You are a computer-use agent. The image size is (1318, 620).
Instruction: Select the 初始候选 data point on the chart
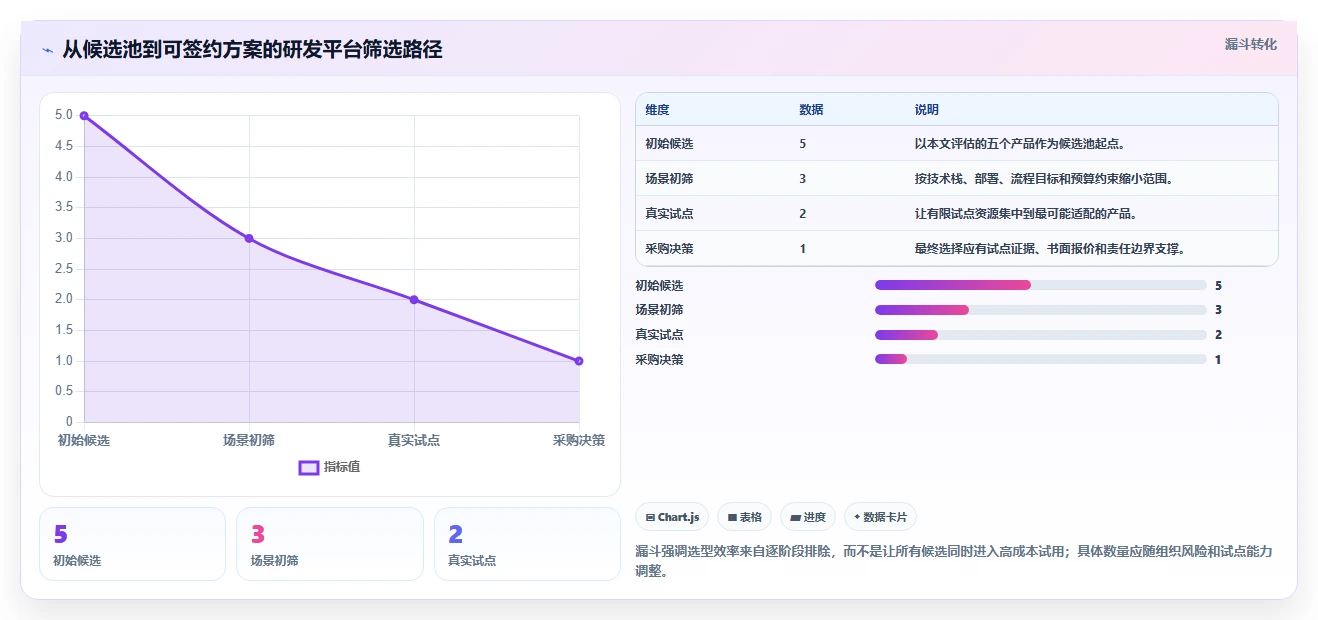tap(84, 115)
